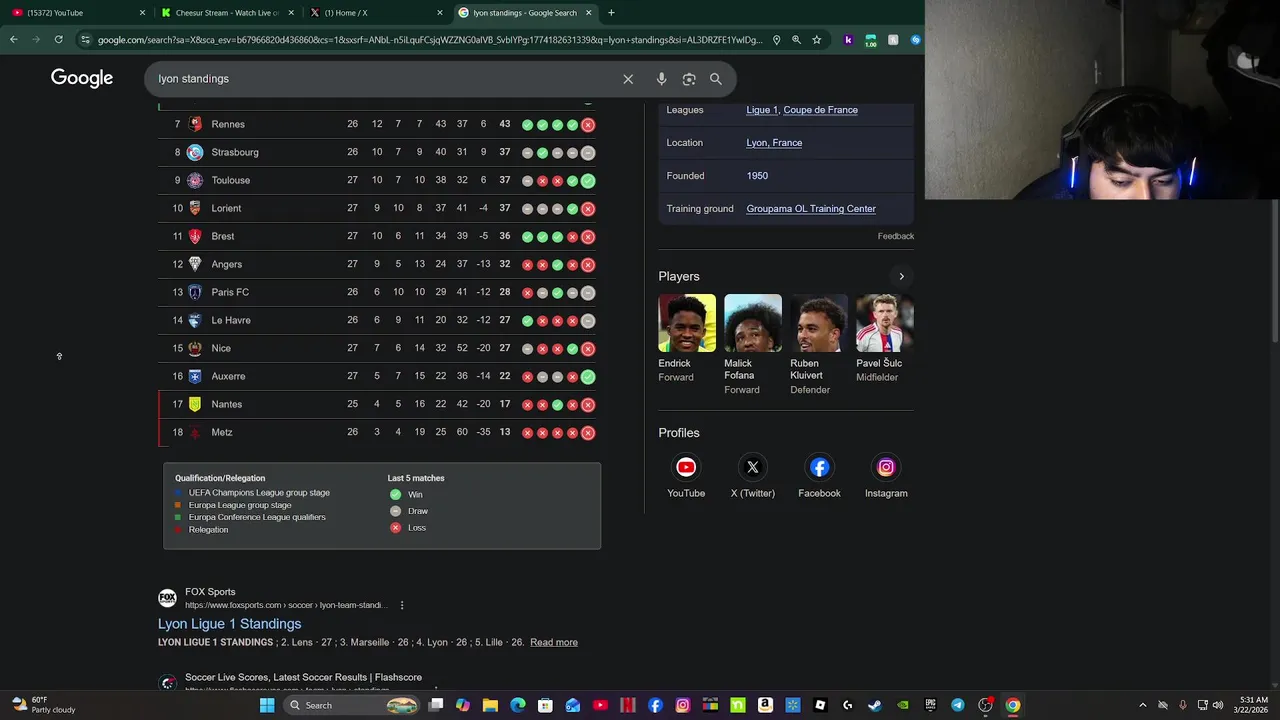This screenshot has width=1280, height=720.
Task: Expand the Players carousel arrow
Action: point(901,277)
